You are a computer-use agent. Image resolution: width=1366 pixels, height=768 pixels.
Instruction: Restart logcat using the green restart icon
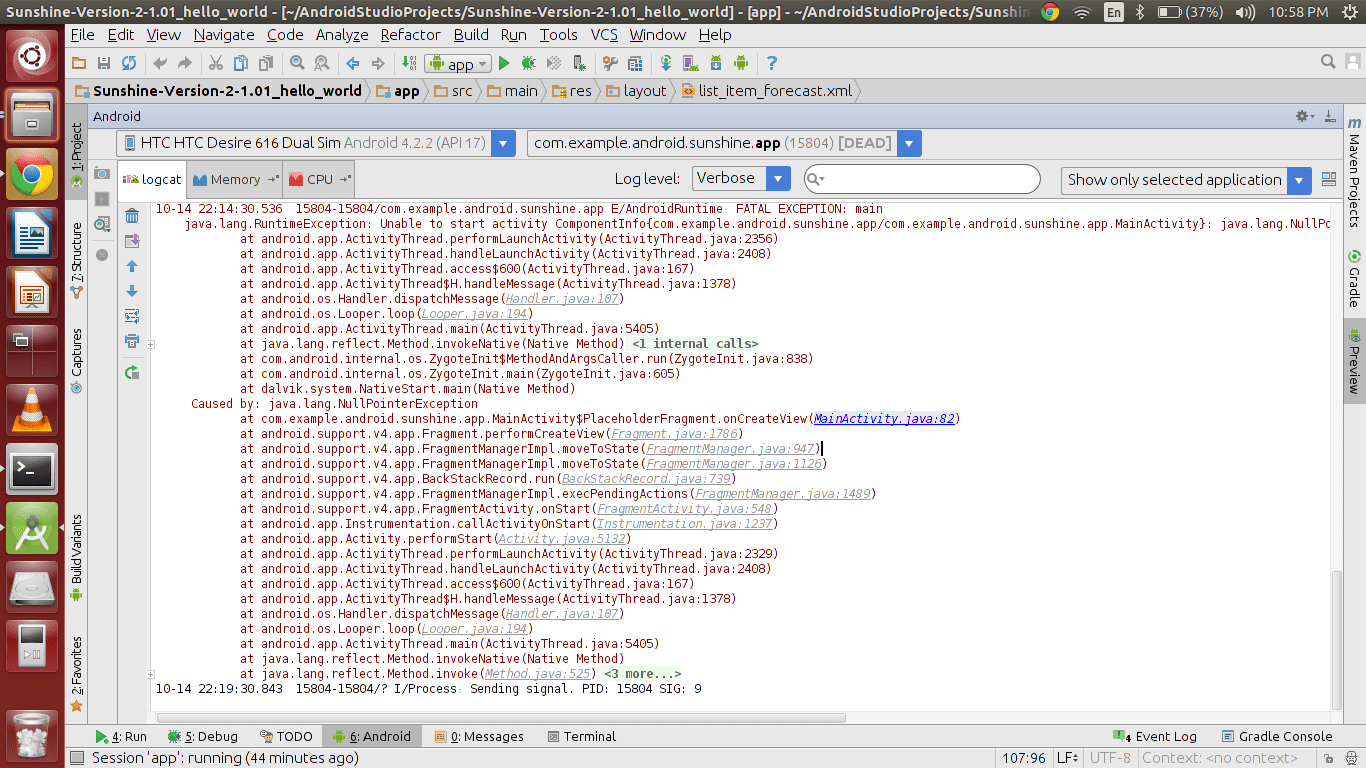tap(131, 372)
